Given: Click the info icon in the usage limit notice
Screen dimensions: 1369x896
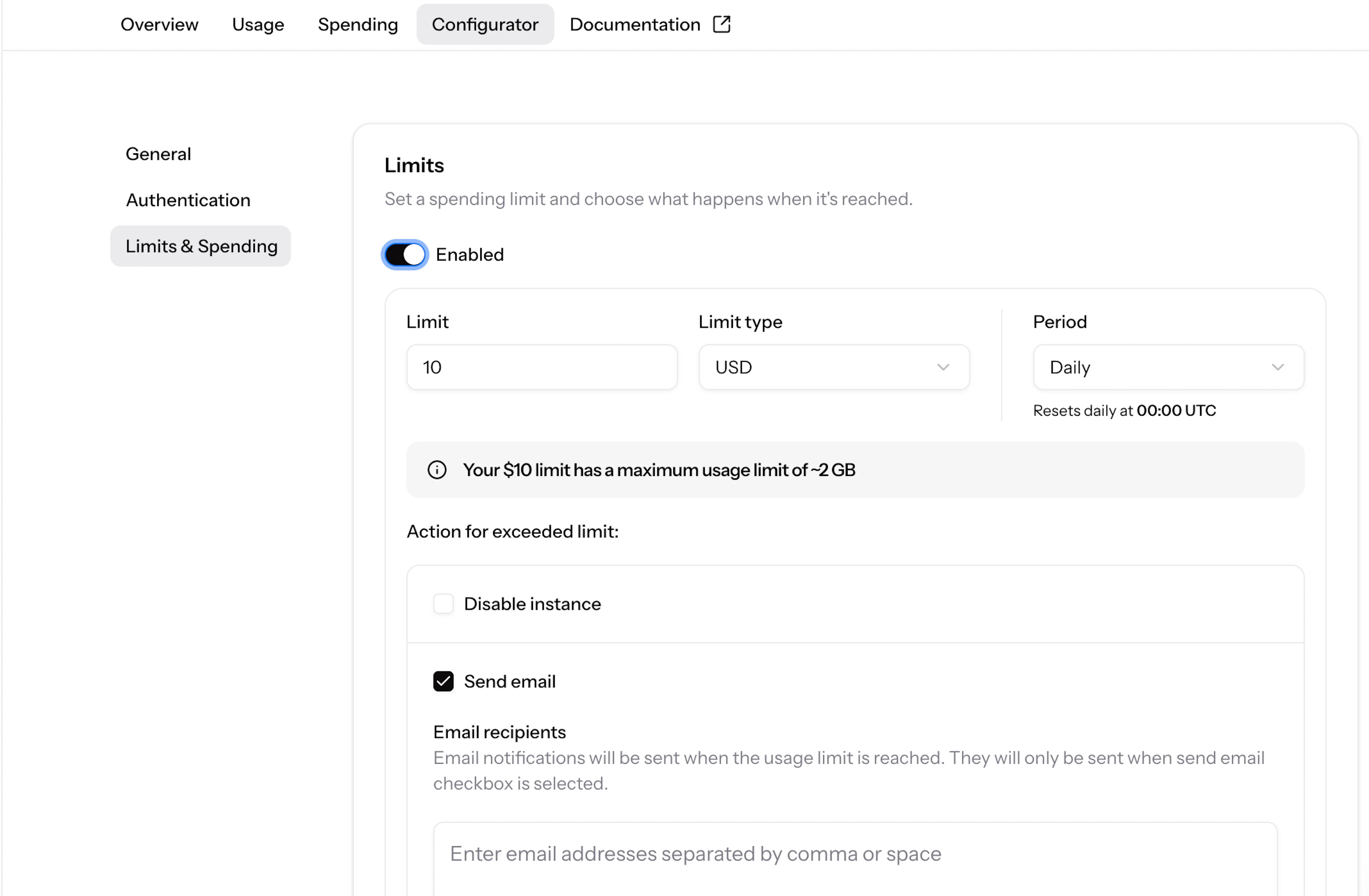Looking at the screenshot, I should coord(437,470).
